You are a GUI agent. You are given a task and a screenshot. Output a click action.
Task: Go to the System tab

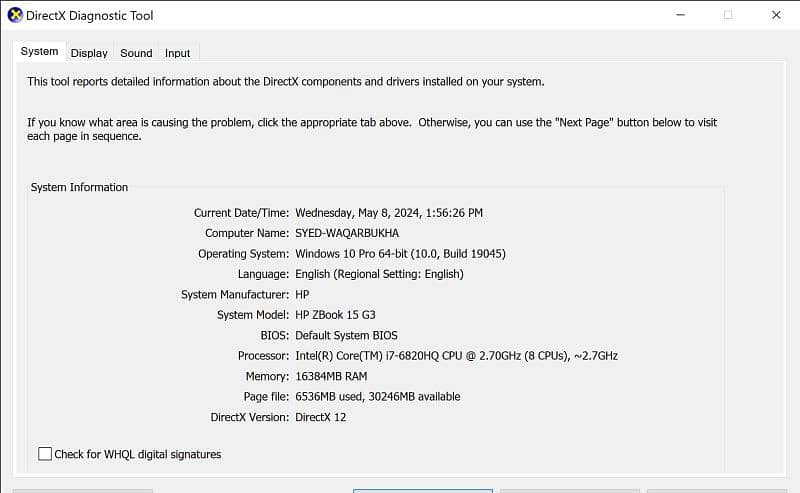40,51
